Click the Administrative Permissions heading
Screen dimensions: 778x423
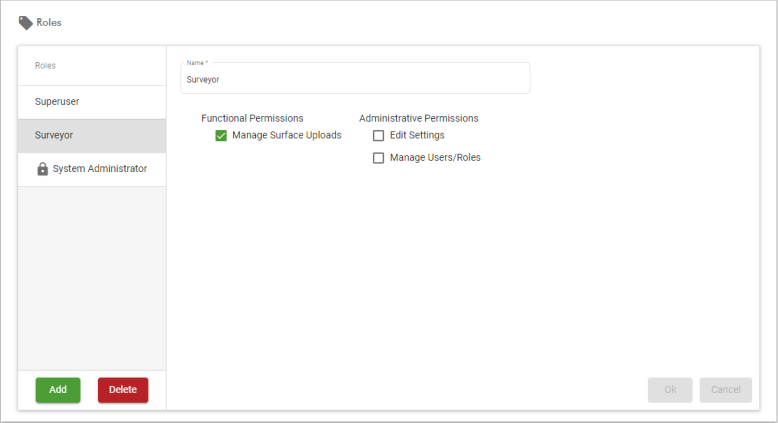[419, 119]
